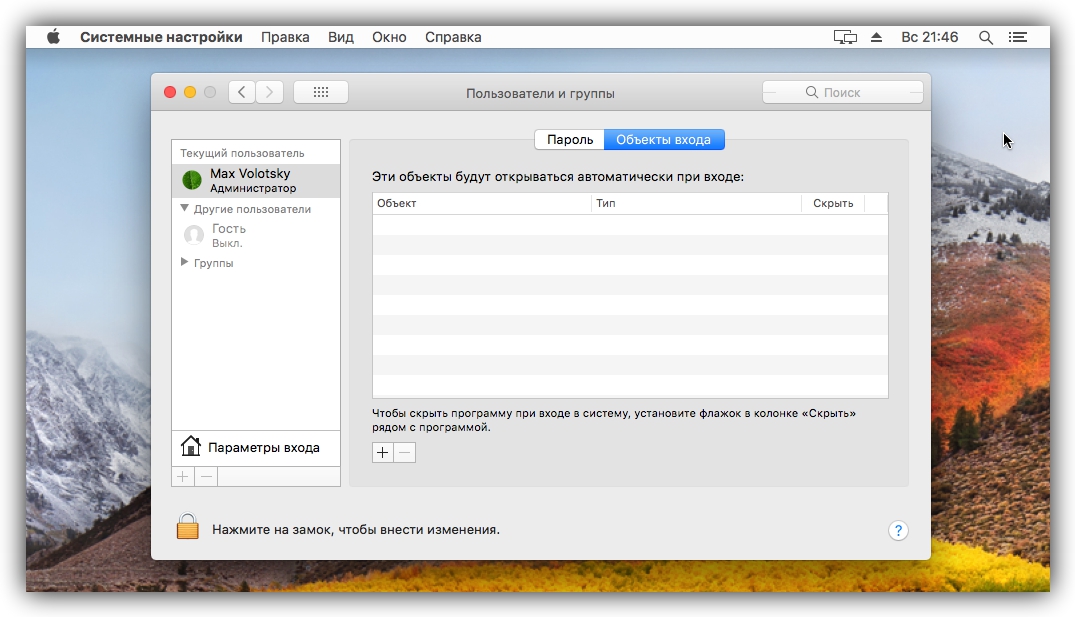
Task: Open the display mirroring menu bar icon
Action: pyautogui.click(x=845, y=37)
